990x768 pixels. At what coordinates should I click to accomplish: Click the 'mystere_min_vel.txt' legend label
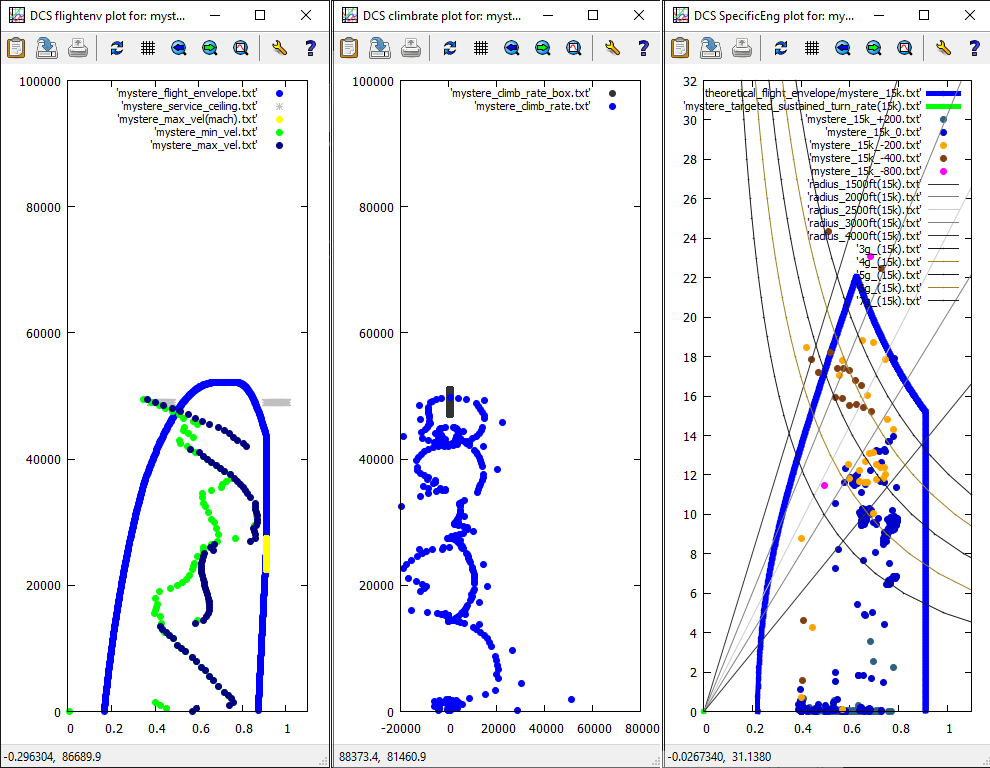(205, 132)
